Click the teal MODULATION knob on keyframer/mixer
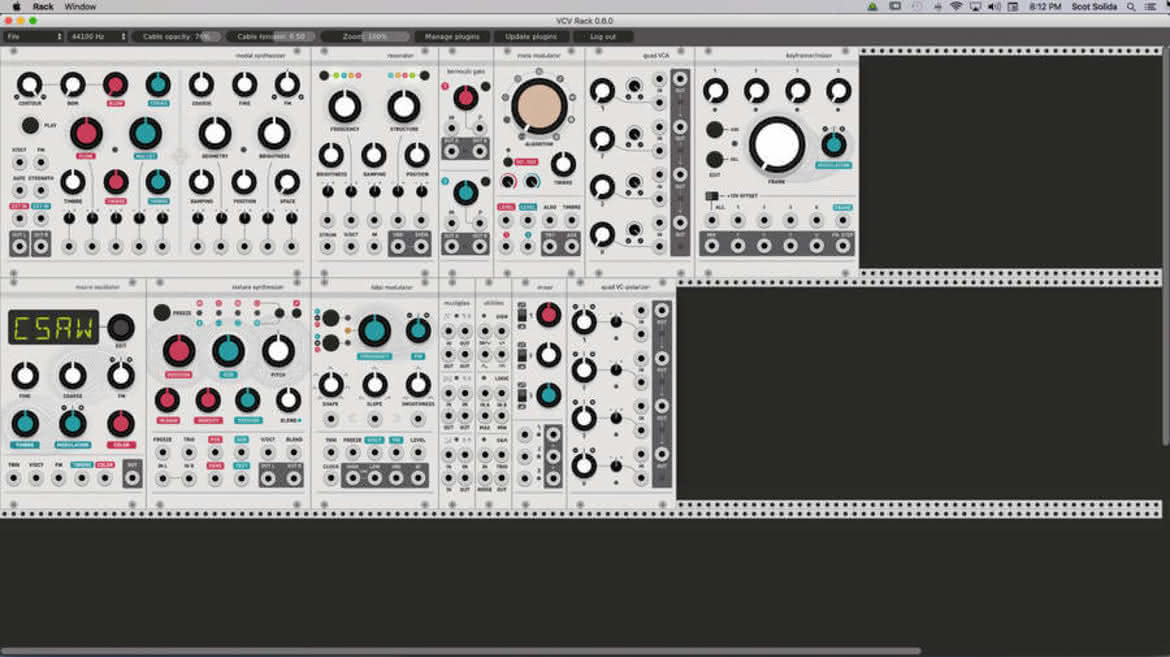1170x657 pixels. [x=833, y=144]
